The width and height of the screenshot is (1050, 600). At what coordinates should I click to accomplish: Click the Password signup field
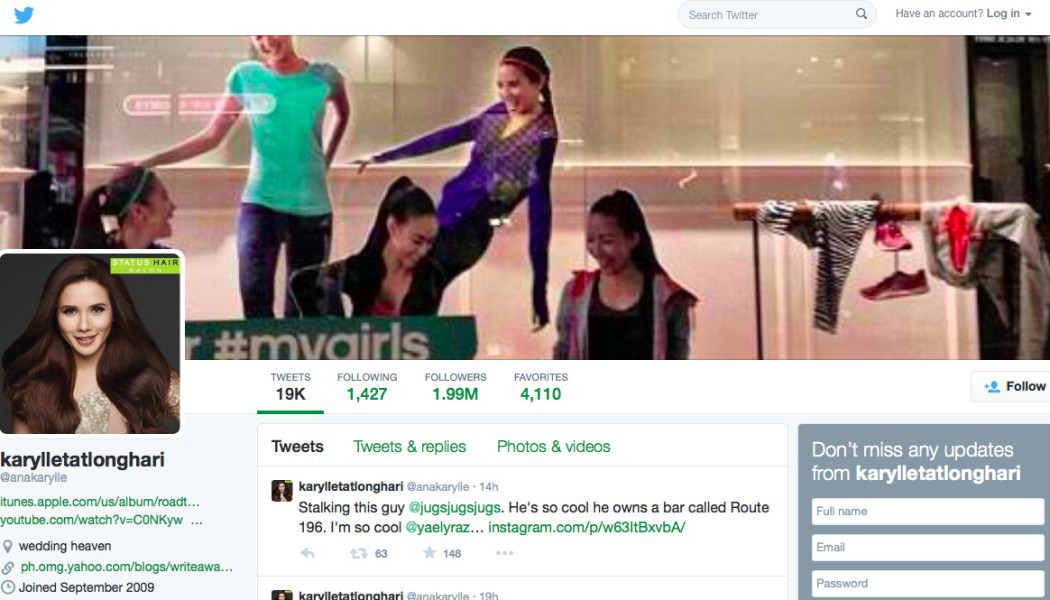click(x=927, y=583)
